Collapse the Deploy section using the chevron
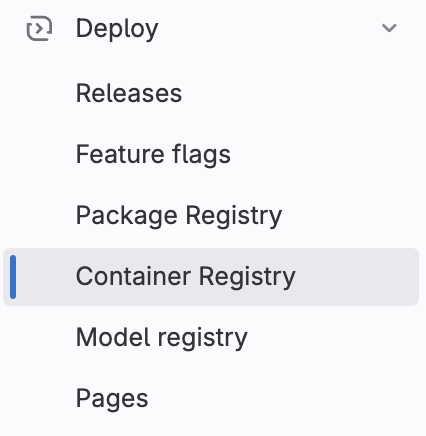 [389, 28]
